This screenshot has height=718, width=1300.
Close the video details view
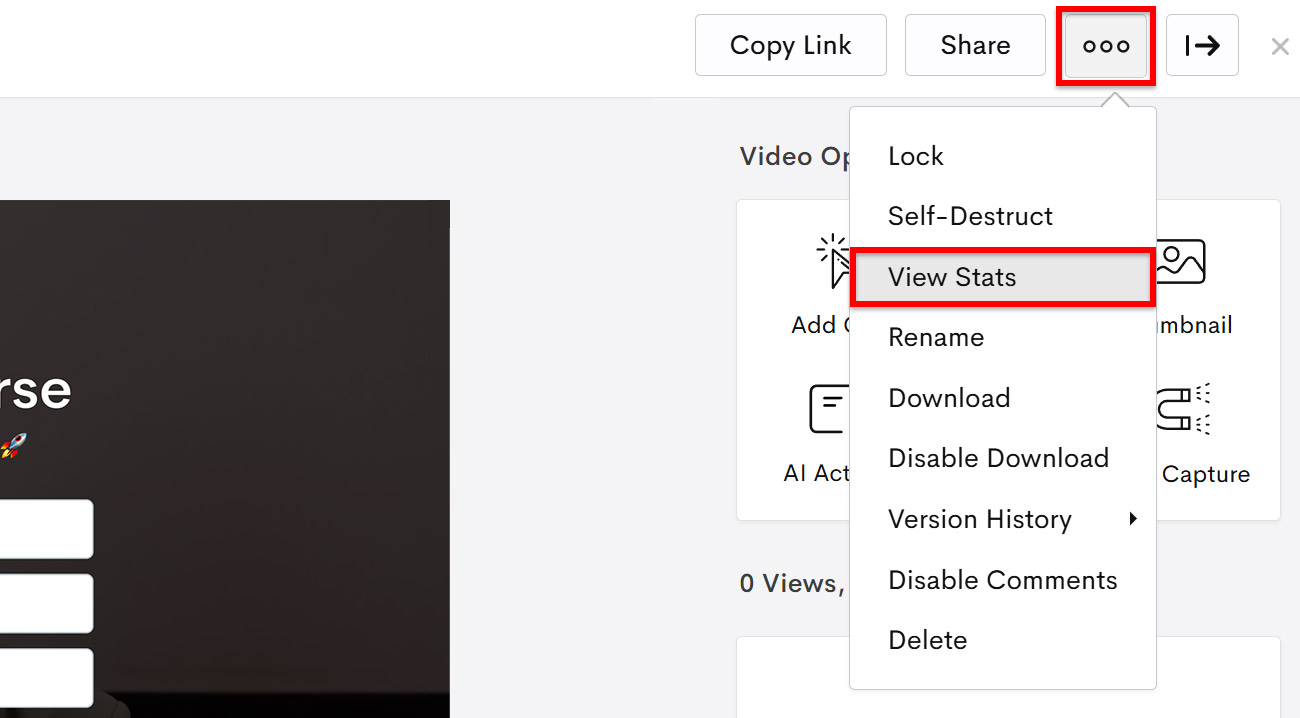click(1279, 46)
